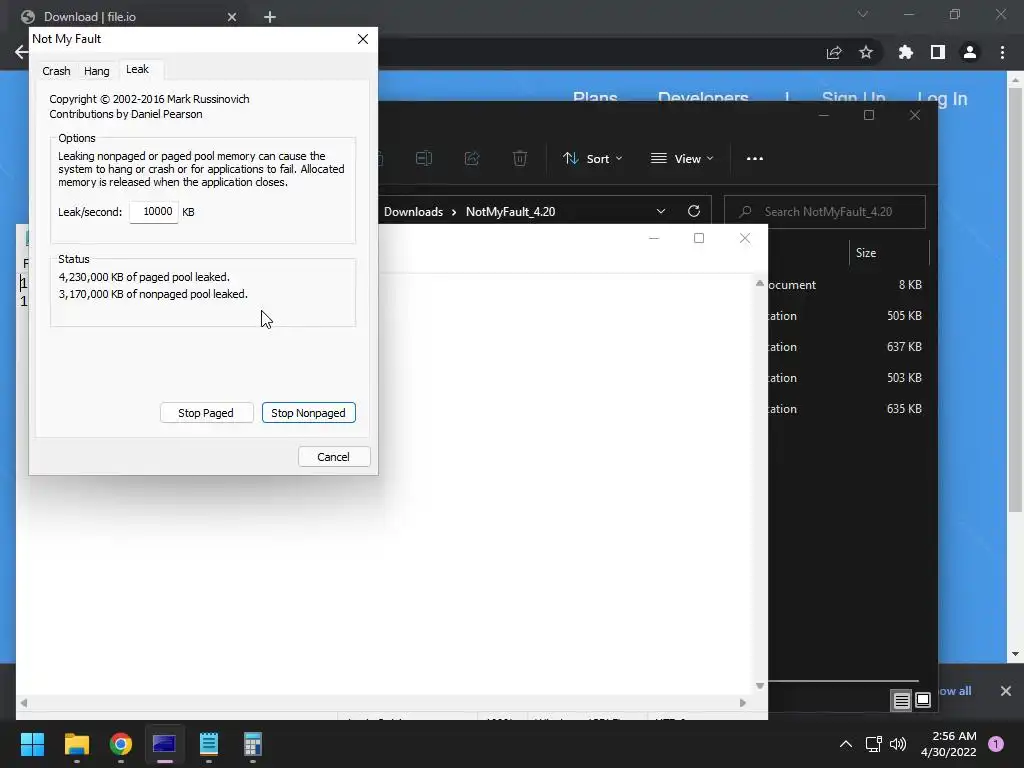
Task: Open the Chrome extensions puzzle icon
Action: [905, 52]
